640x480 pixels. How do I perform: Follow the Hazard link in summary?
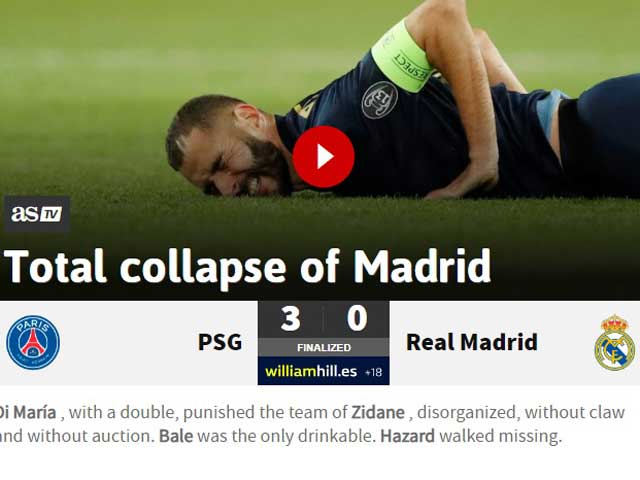pos(407,436)
